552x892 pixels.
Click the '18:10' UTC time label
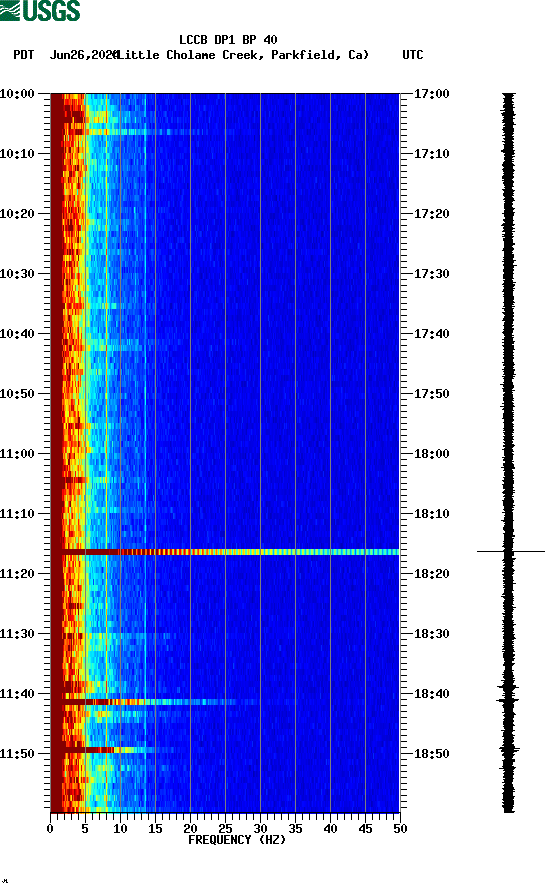coord(431,514)
